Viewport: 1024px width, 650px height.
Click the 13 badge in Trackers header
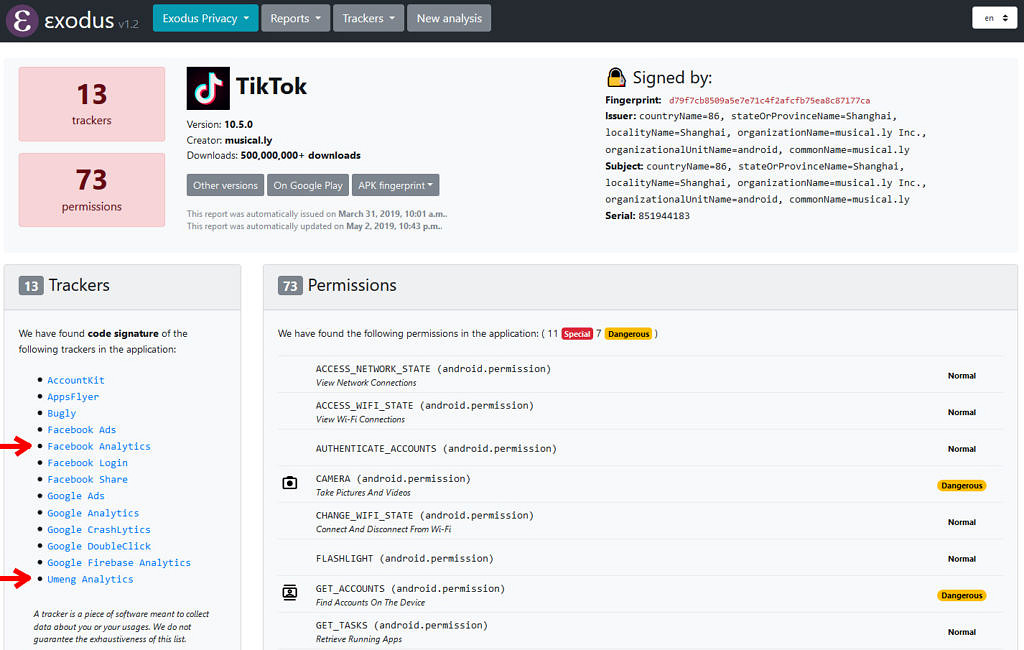[31, 286]
